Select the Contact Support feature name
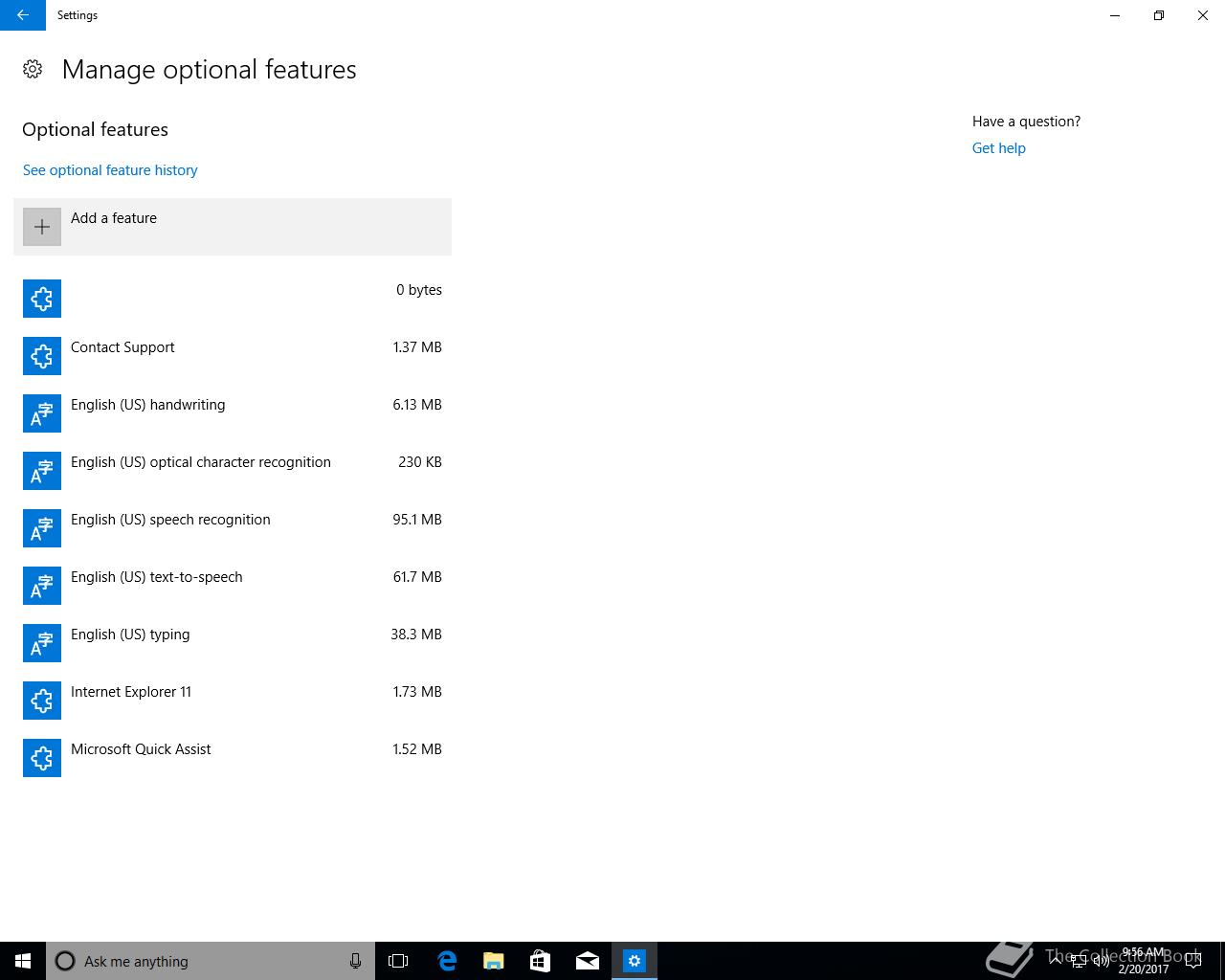 pos(122,347)
